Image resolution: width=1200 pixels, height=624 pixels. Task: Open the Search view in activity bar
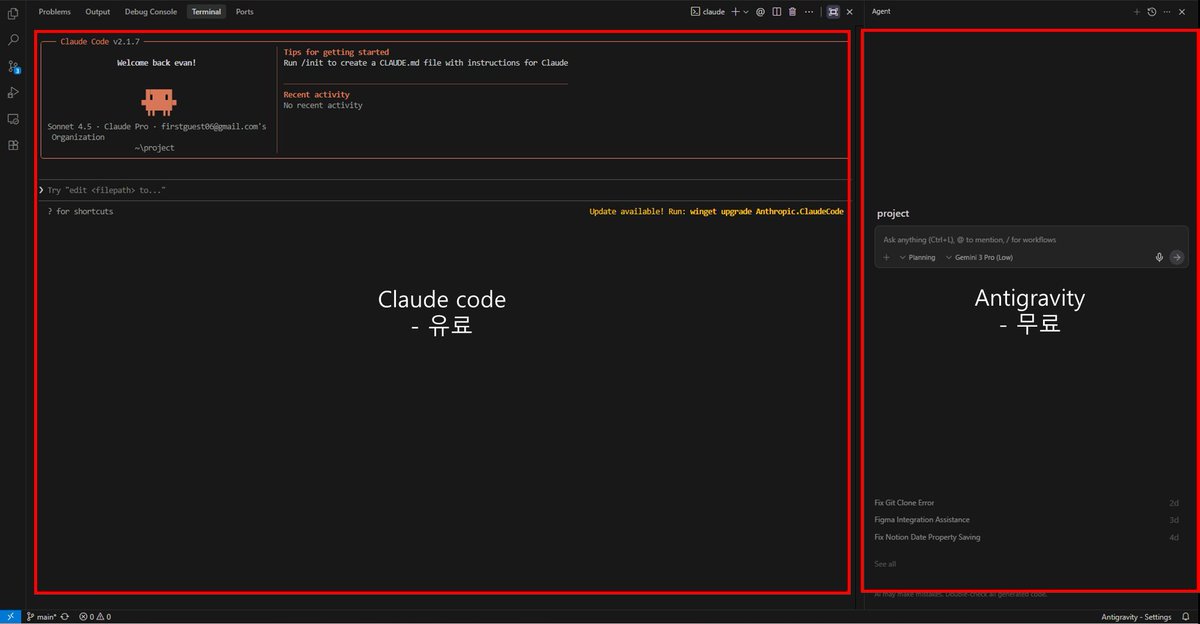[x=13, y=40]
